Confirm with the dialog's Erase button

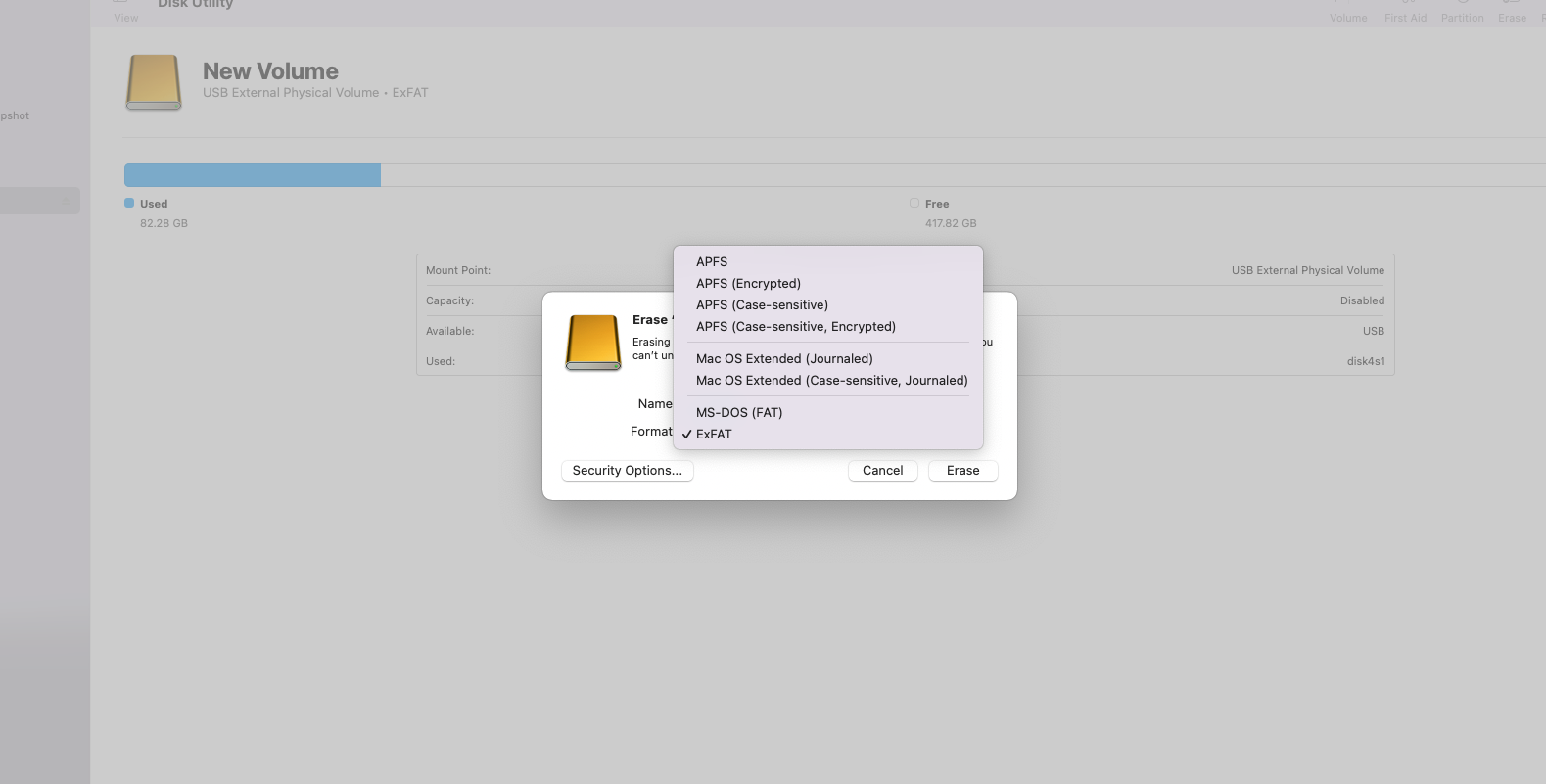(x=963, y=471)
